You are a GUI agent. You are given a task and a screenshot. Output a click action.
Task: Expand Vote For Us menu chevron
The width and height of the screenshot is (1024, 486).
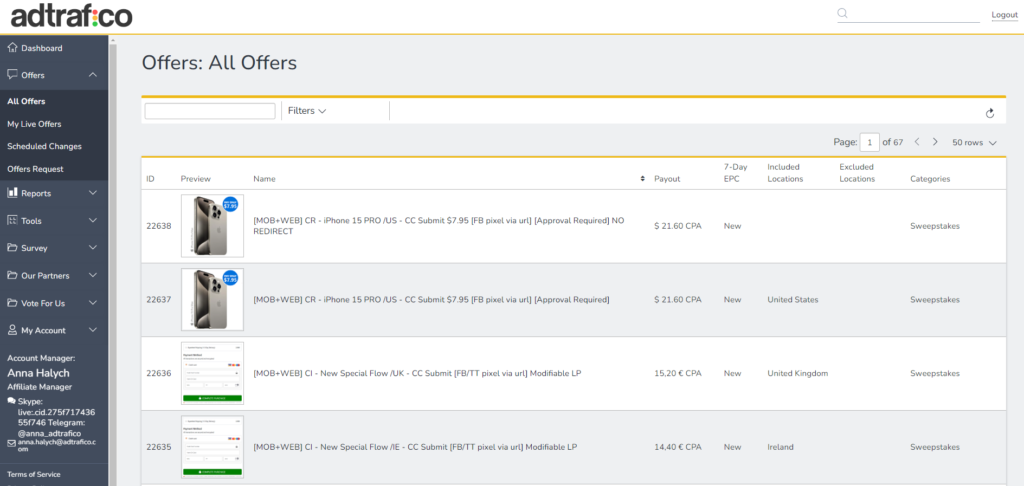[x=93, y=303]
